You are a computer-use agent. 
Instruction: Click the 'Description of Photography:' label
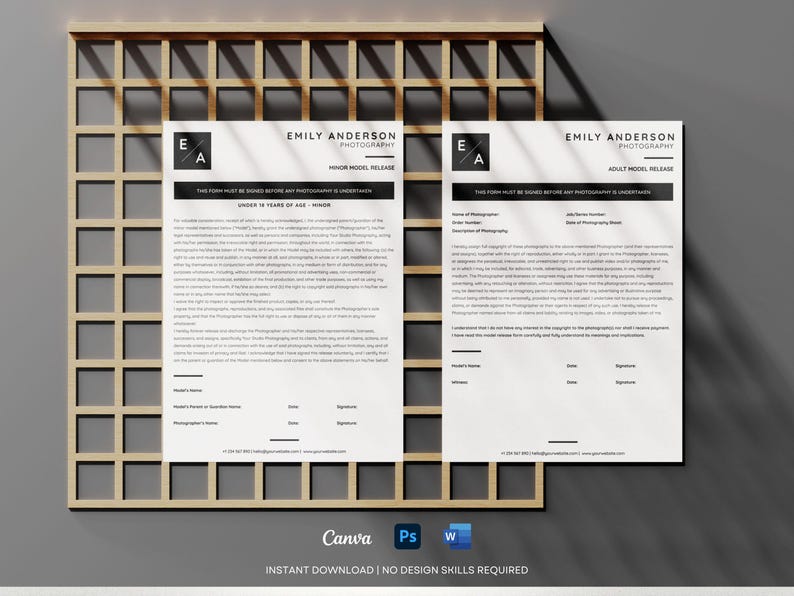[480, 230]
